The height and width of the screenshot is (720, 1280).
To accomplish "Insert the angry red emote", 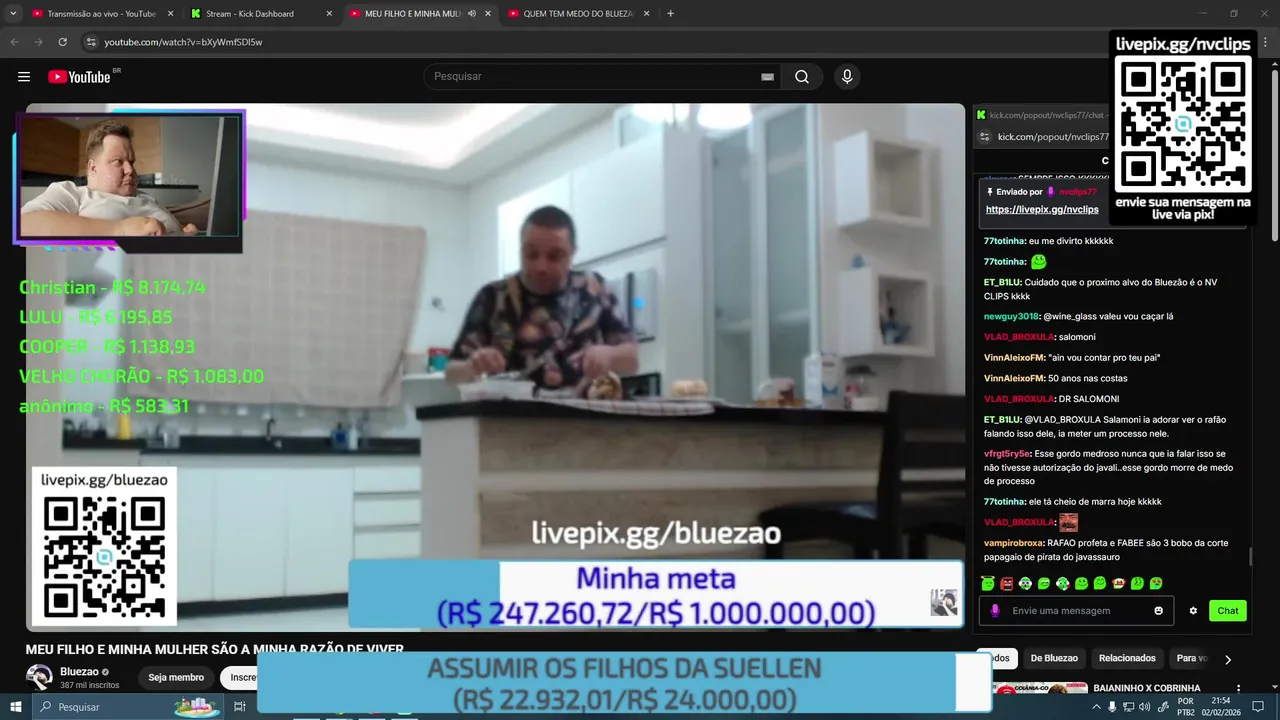I will 1007,583.
